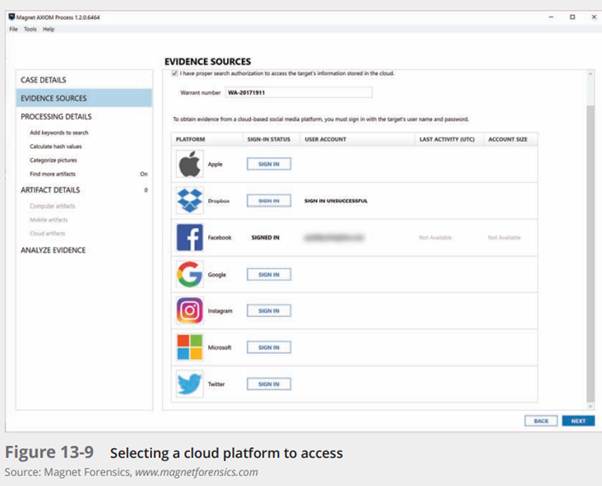The height and width of the screenshot is (486, 602).
Task: Click the Account Size column header
Action: [508, 139]
